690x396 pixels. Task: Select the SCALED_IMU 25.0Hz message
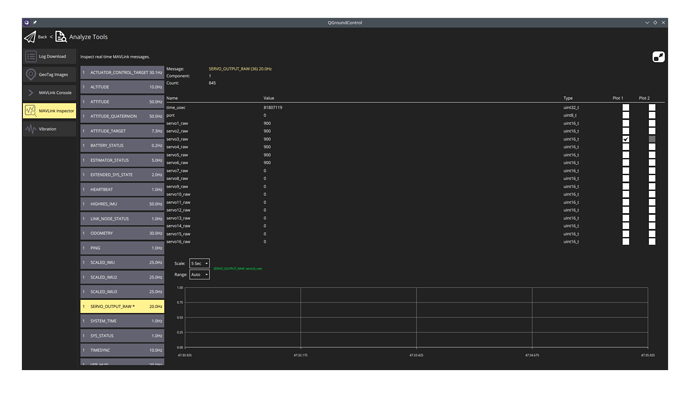(122, 262)
